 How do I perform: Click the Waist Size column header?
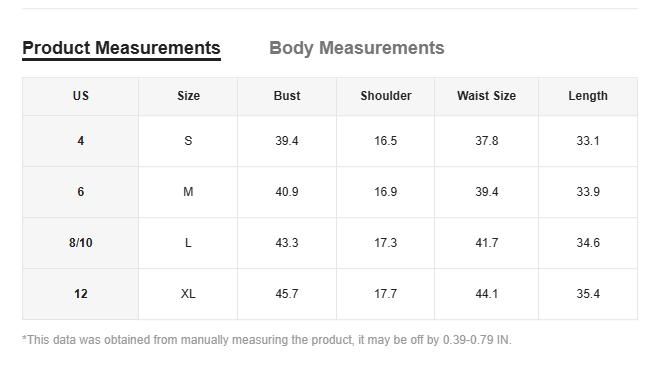coord(486,96)
